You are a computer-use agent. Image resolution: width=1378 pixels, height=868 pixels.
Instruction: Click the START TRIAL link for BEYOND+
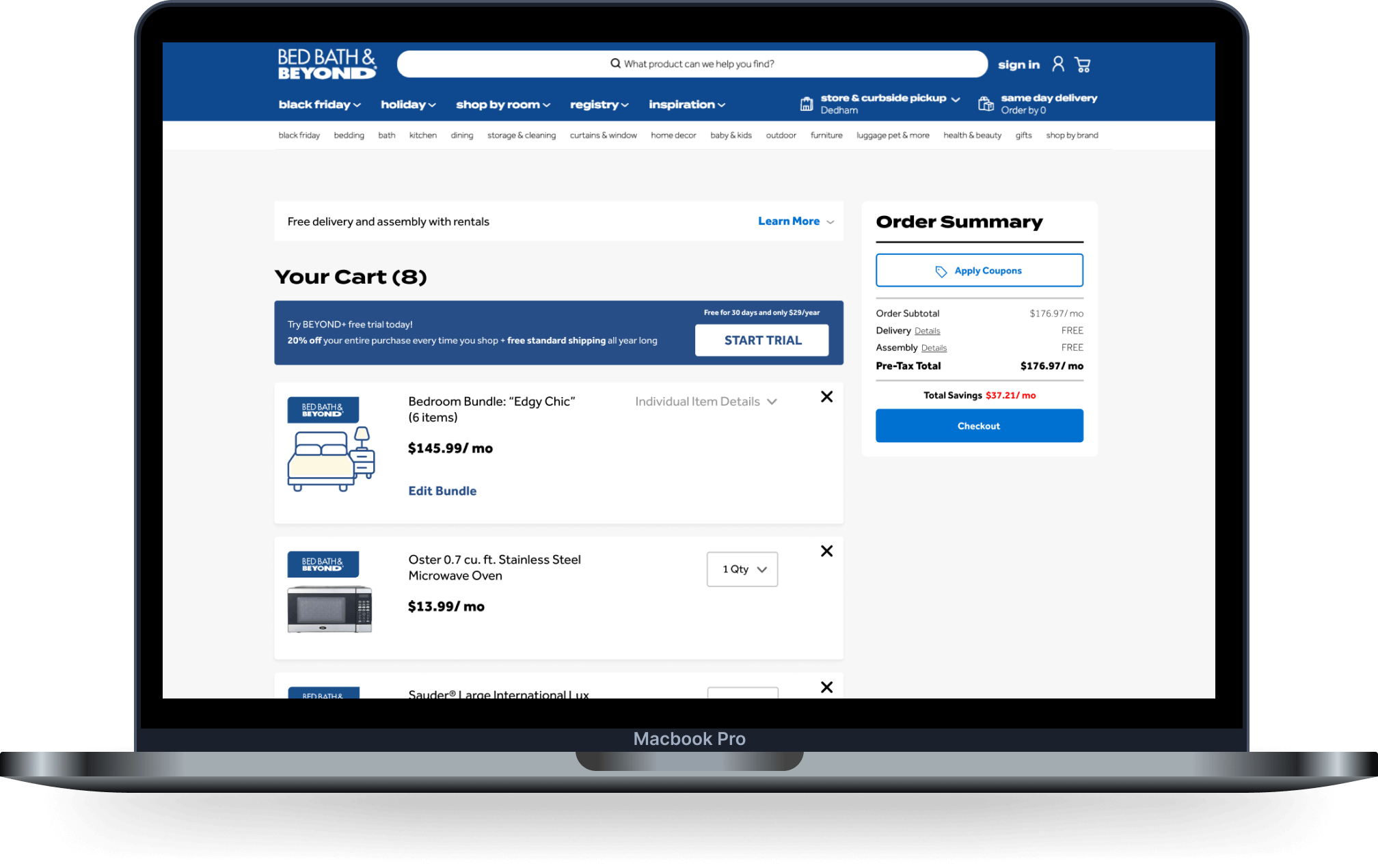763,340
